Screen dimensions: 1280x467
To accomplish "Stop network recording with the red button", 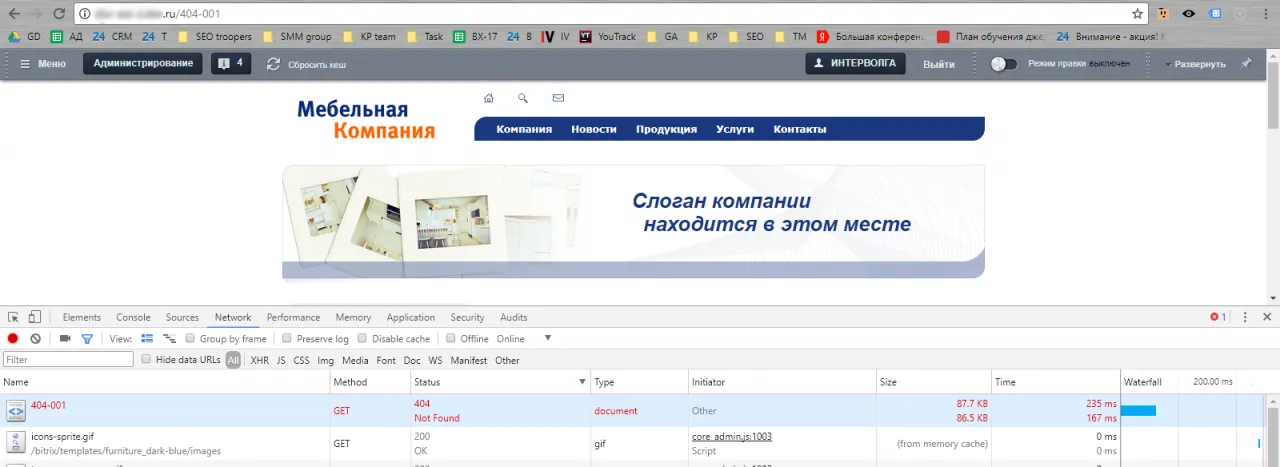I will pyautogui.click(x=13, y=339).
